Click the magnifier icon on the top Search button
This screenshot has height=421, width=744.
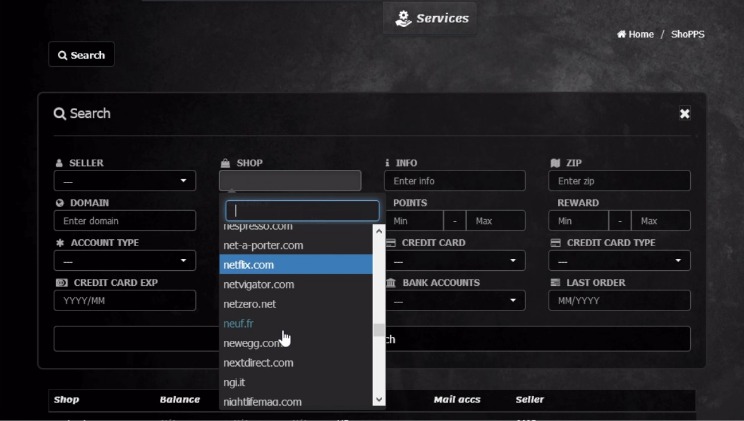(63, 56)
